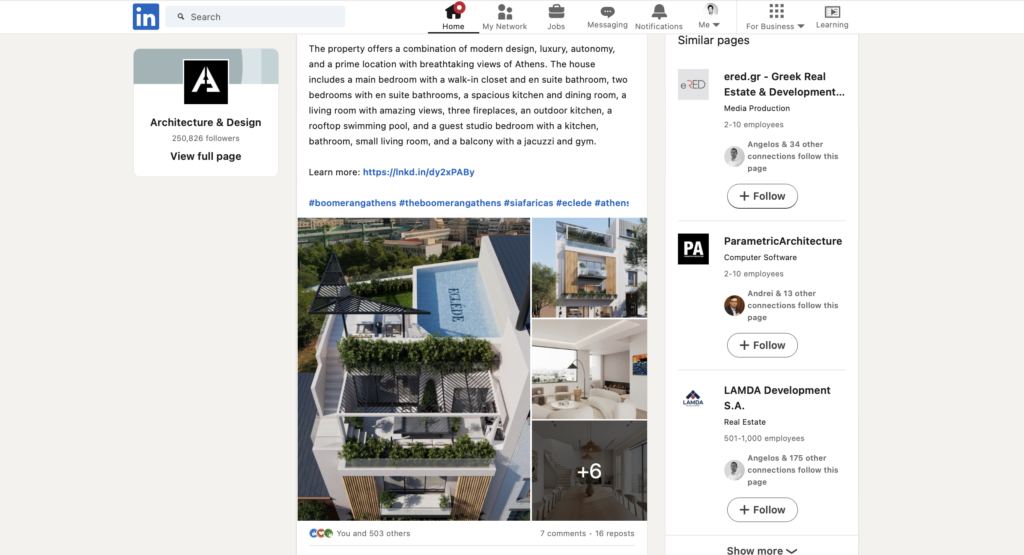
Task: Follow LAMDA Development S.A. page
Action: pos(762,510)
